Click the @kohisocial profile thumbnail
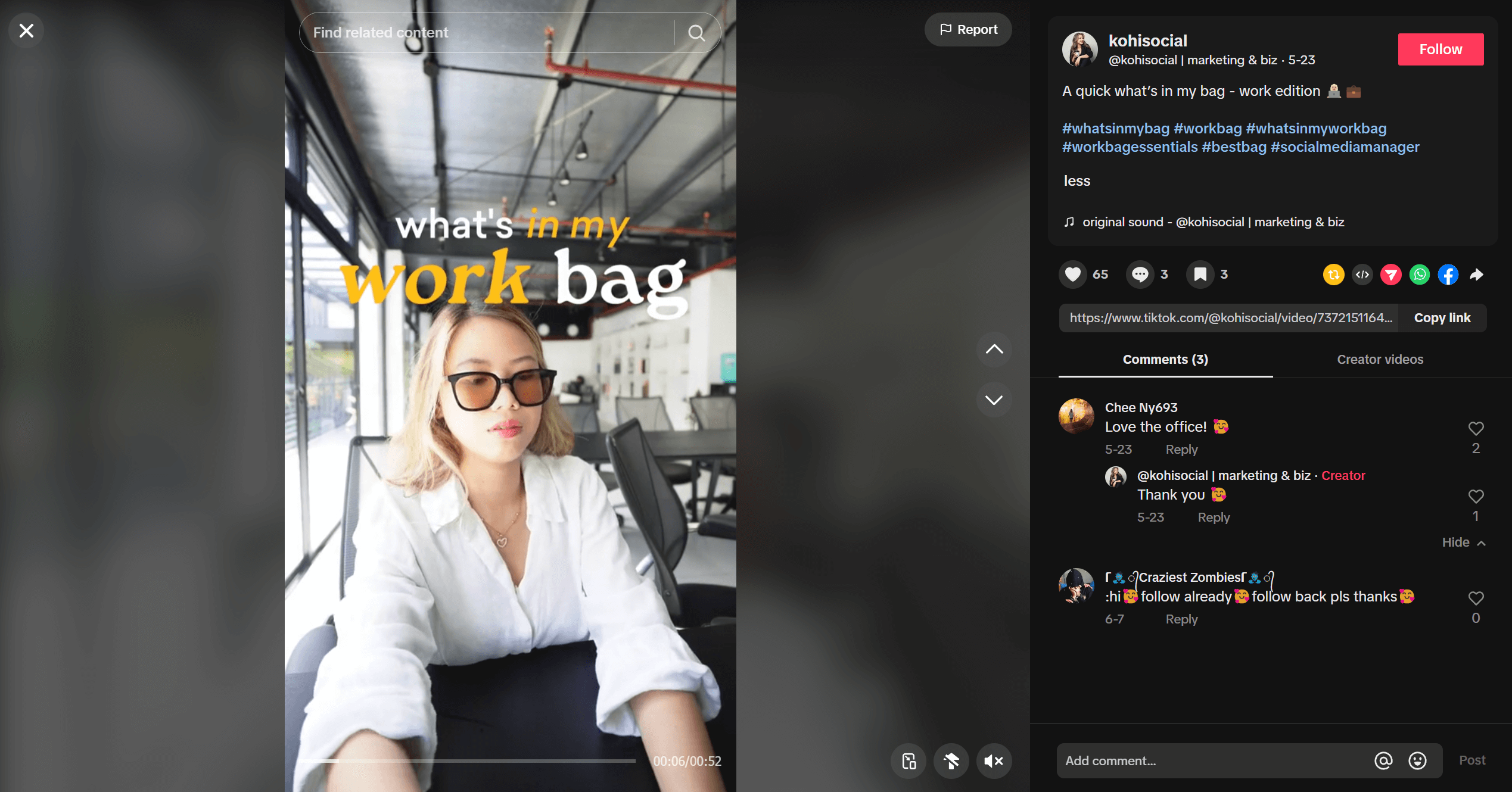Image resolution: width=1512 pixels, height=792 pixels. (x=1082, y=49)
